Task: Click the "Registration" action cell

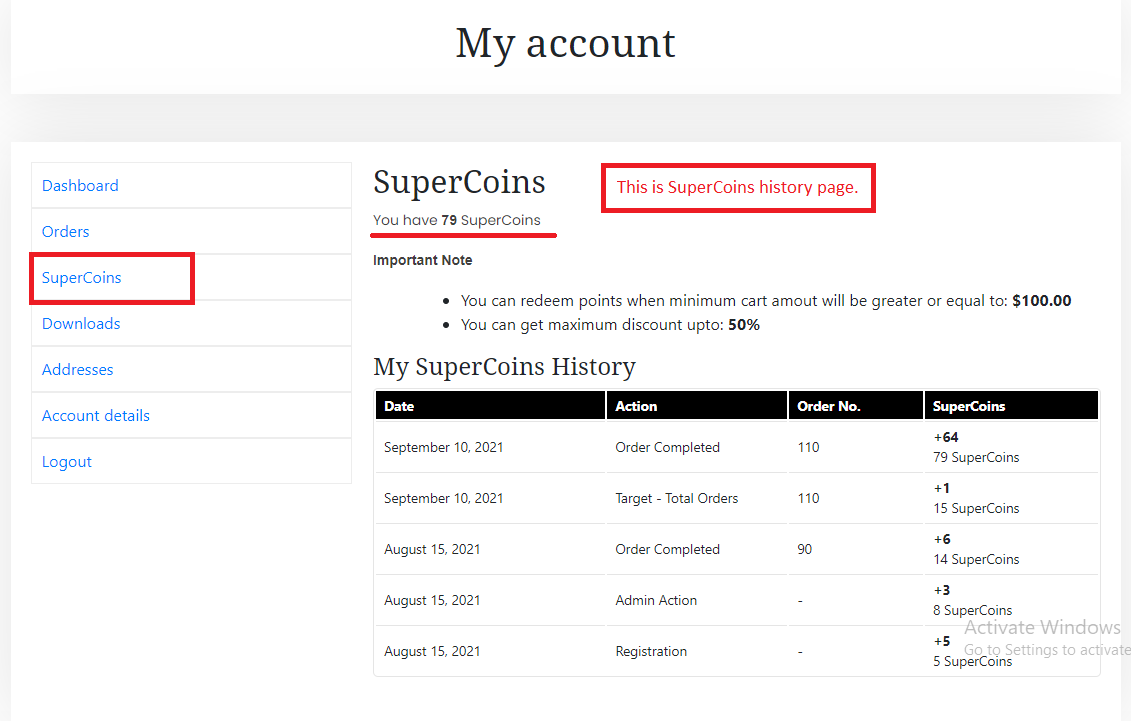Action: tap(651, 651)
